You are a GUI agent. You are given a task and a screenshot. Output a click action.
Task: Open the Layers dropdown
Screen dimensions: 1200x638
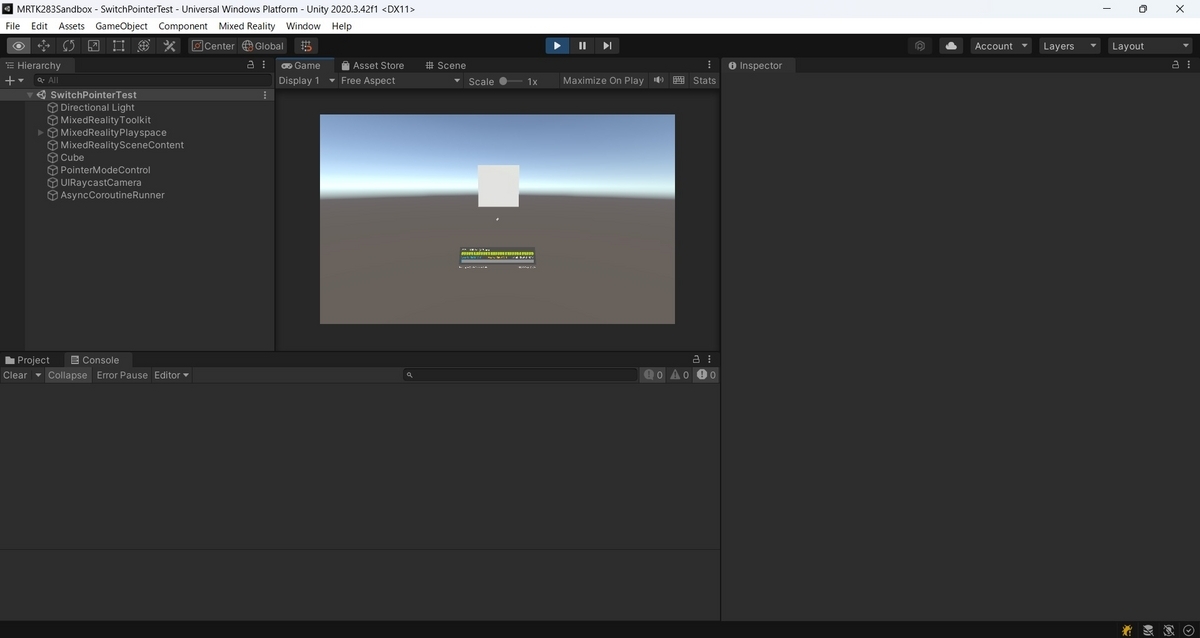tap(1069, 46)
